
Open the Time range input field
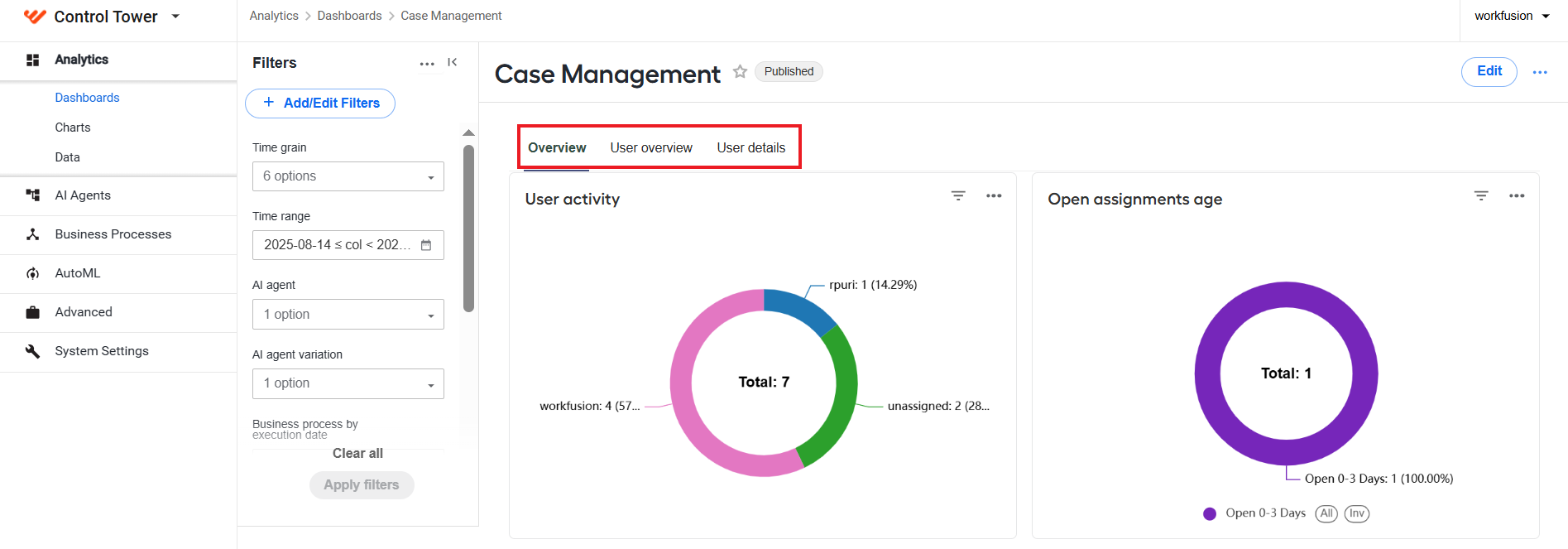(x=348, y=245)
